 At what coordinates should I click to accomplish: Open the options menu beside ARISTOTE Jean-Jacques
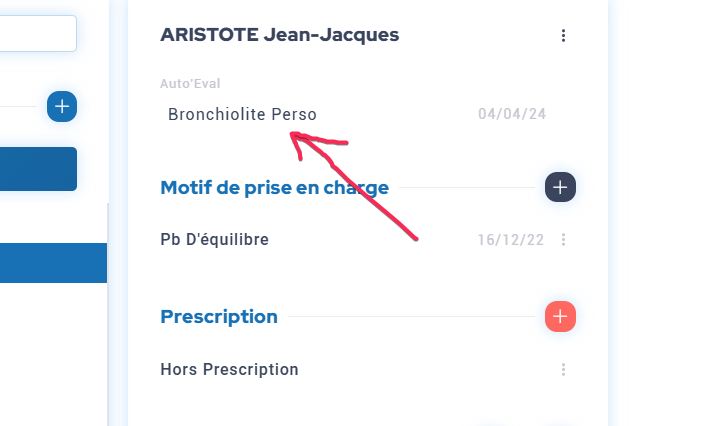pyautogui.click(x=563, y=36)
